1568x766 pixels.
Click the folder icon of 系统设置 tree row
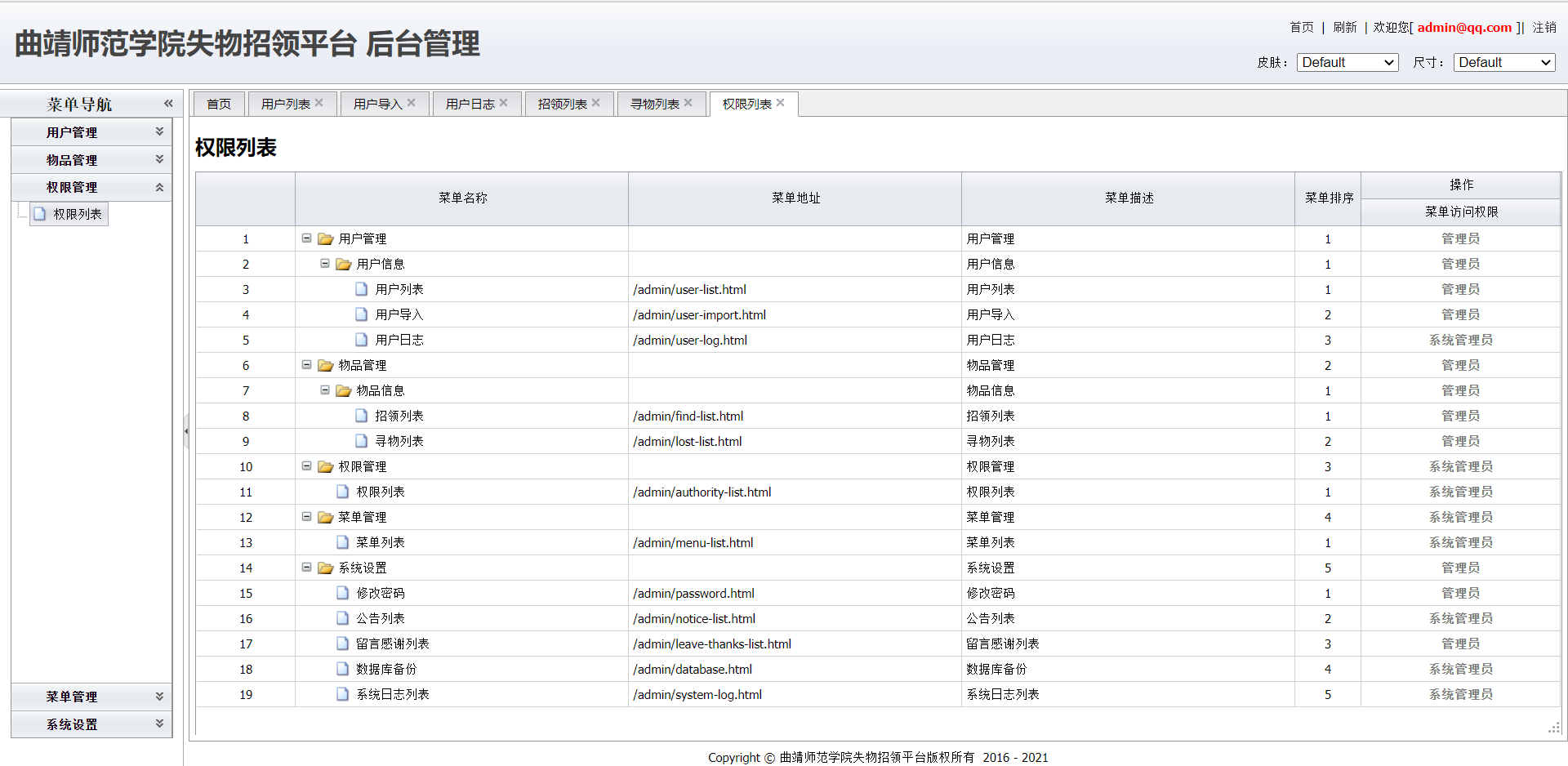click(326, 568)
